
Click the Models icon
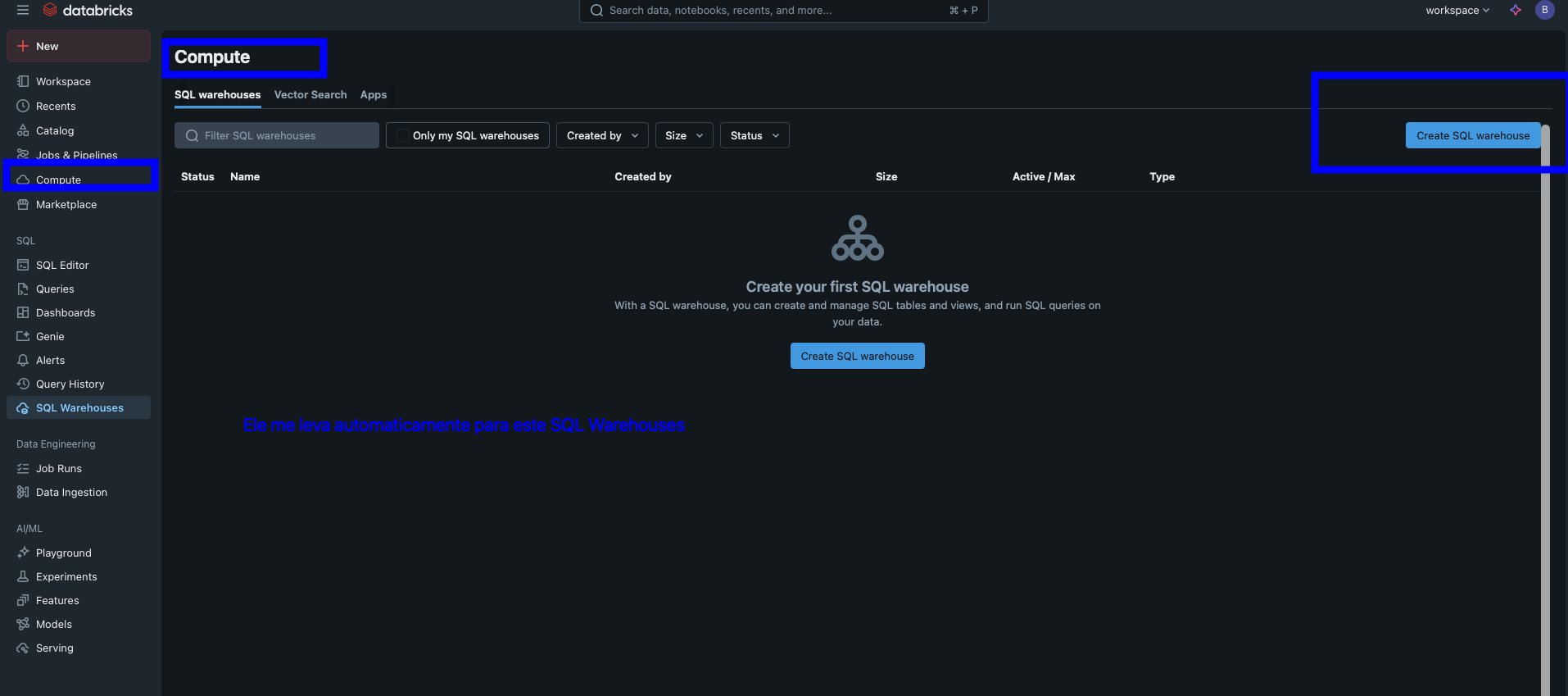click(23, 624)
